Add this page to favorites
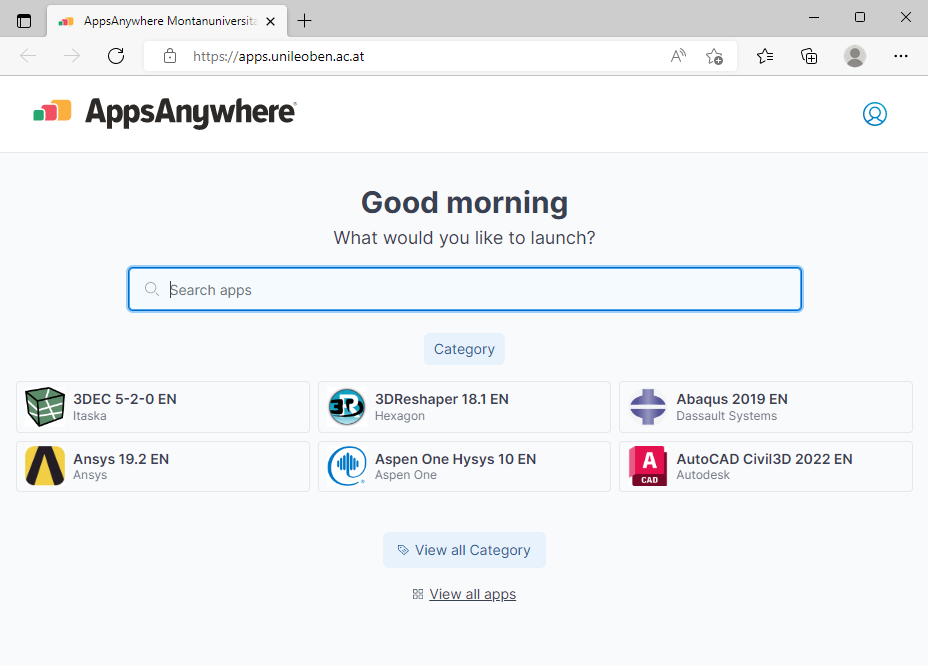The image size is (928, 666). coord(714,56)
